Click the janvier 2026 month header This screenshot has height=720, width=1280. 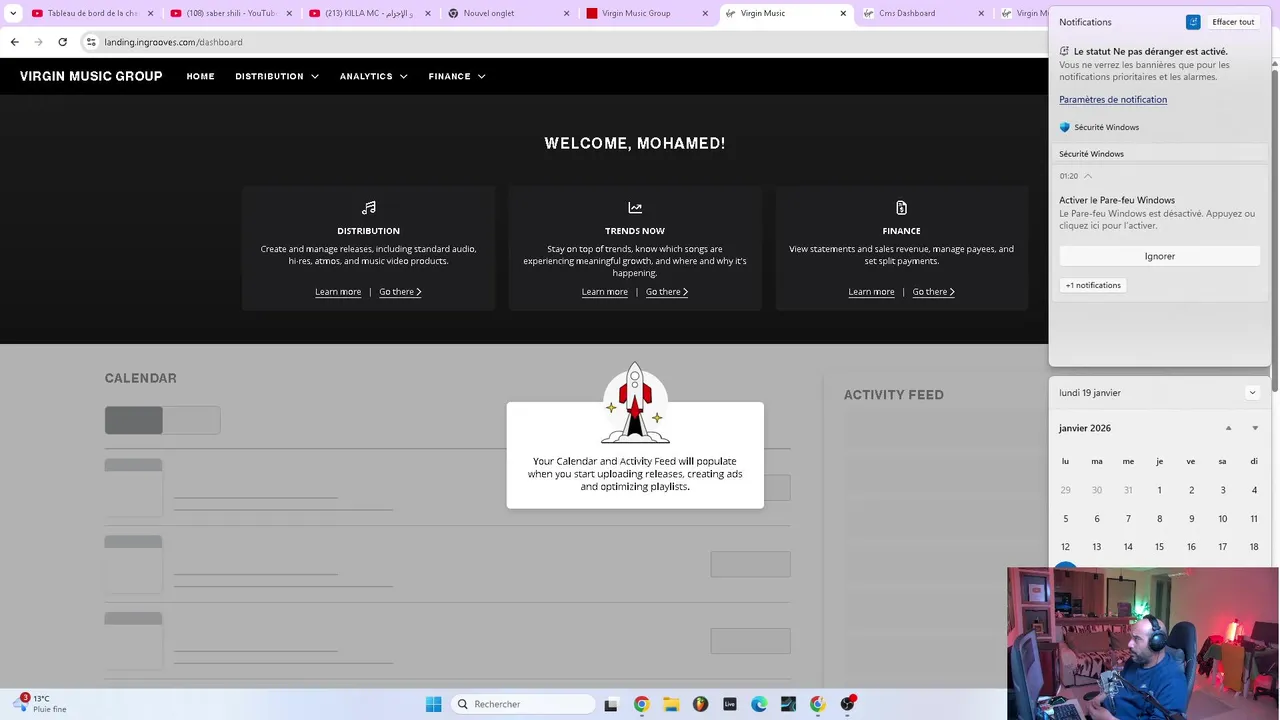click(1085, 428)
